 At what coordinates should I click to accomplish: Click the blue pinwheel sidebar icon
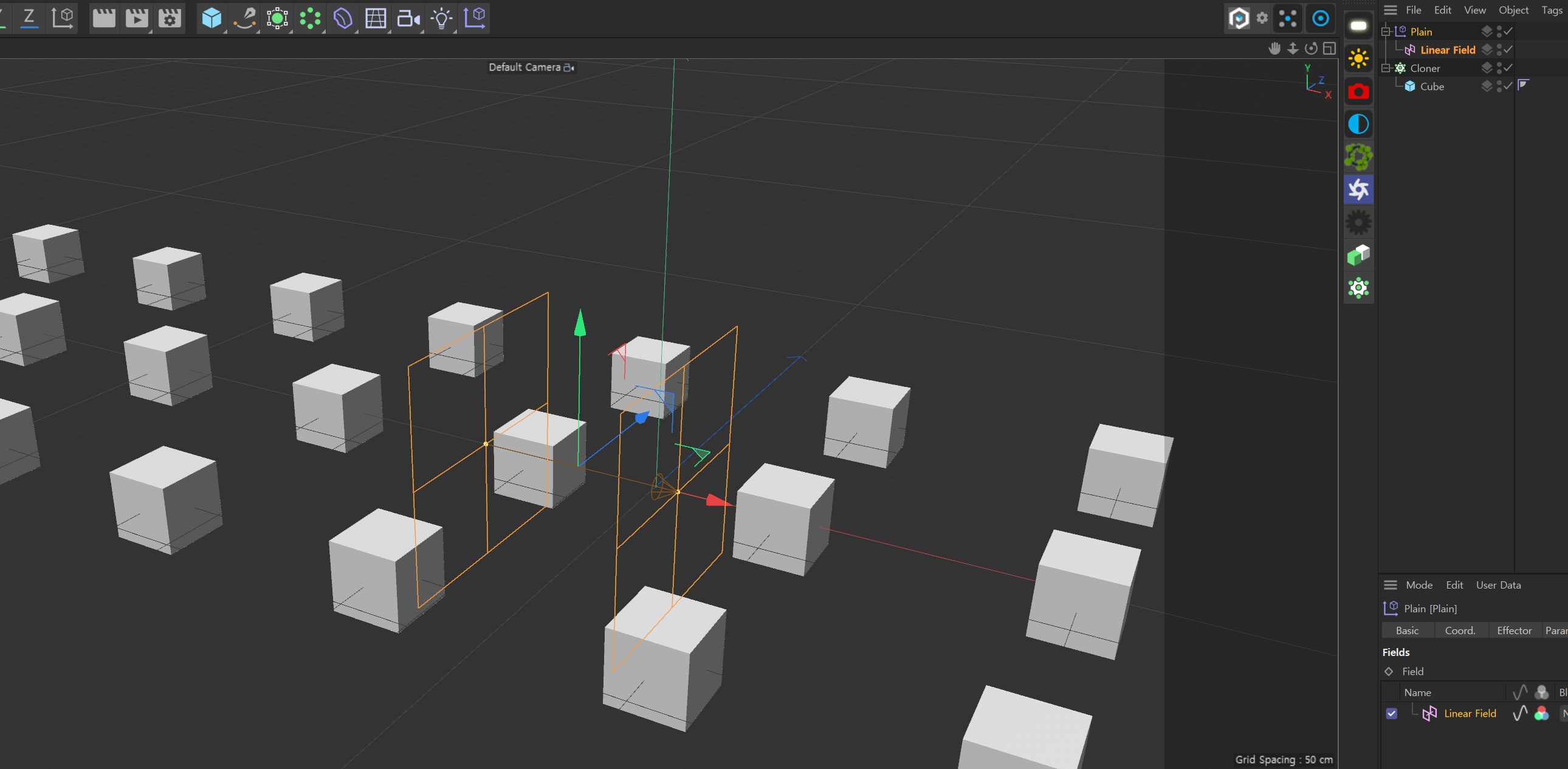[1358, 190]
